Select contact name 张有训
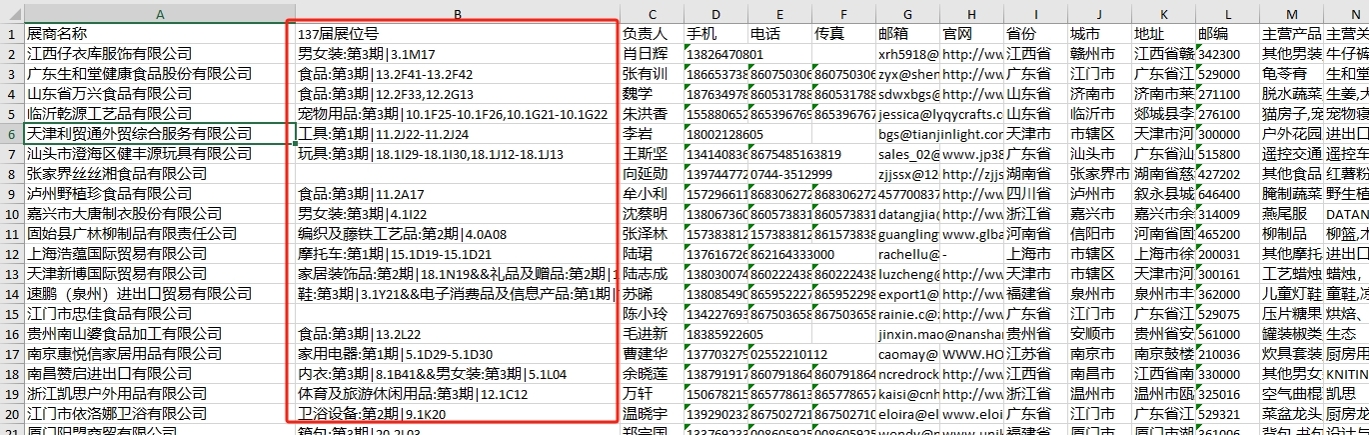This screenshot has height=435, width=1369. 651,73
